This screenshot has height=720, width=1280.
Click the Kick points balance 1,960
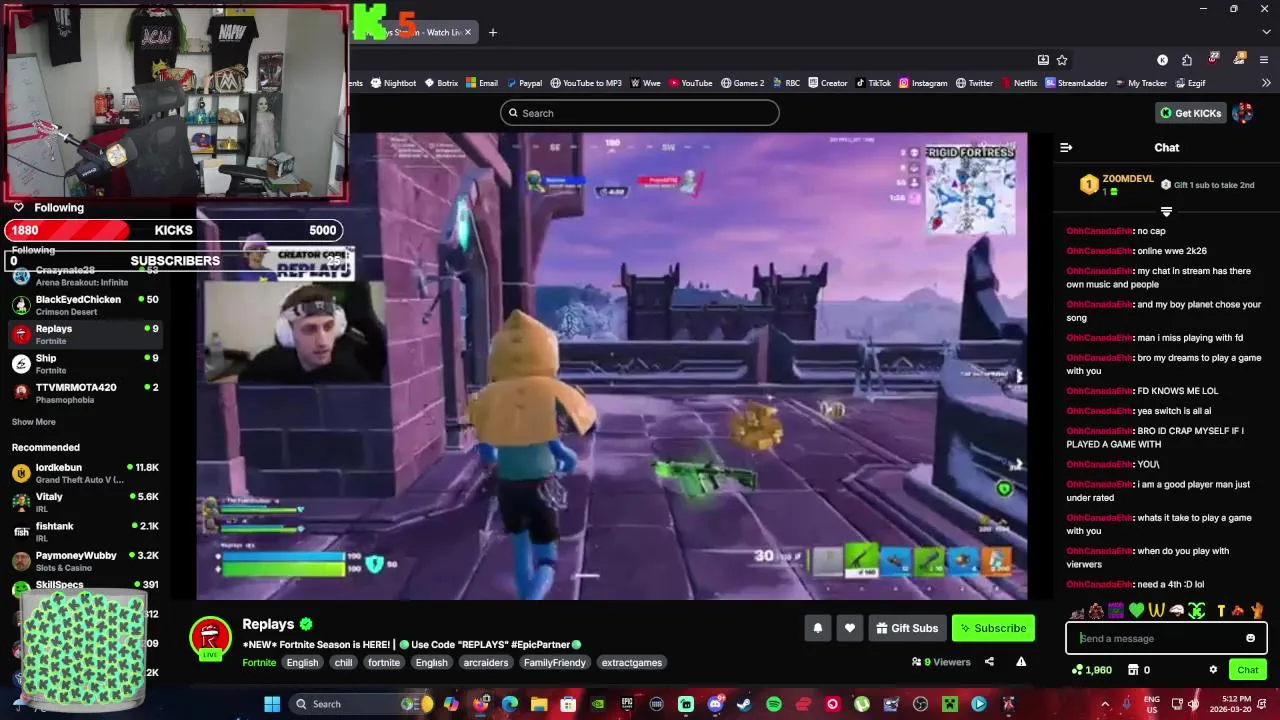click(x=1091, y=670)
